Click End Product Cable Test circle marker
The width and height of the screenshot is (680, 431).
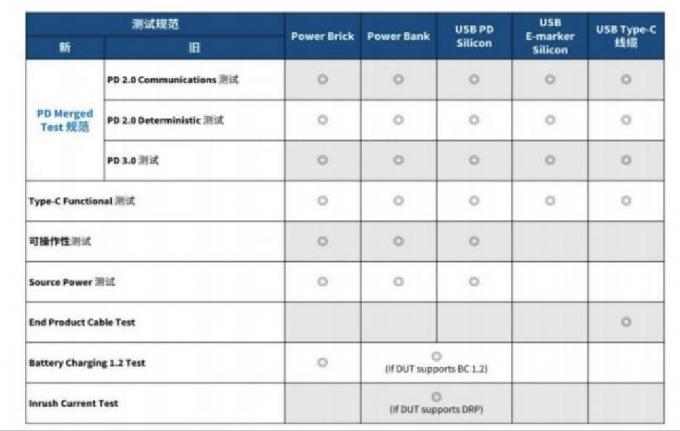[x=626, y=322]
